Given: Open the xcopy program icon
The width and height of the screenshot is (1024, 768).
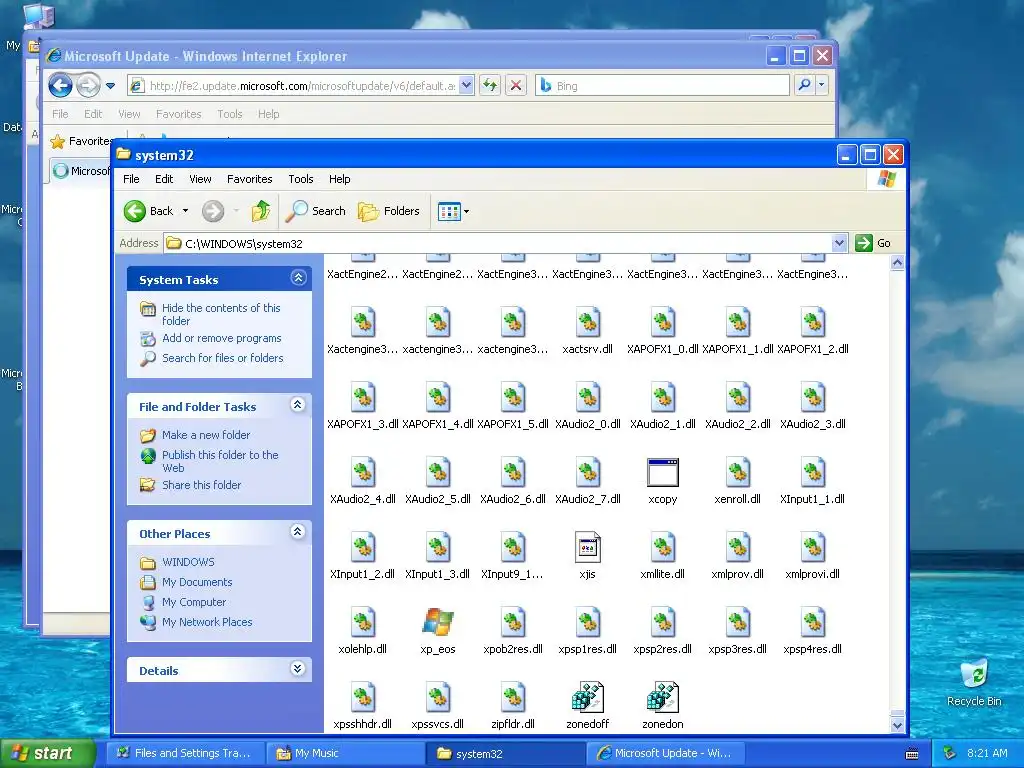Looking at the screenshot, I should coord(662,472).
